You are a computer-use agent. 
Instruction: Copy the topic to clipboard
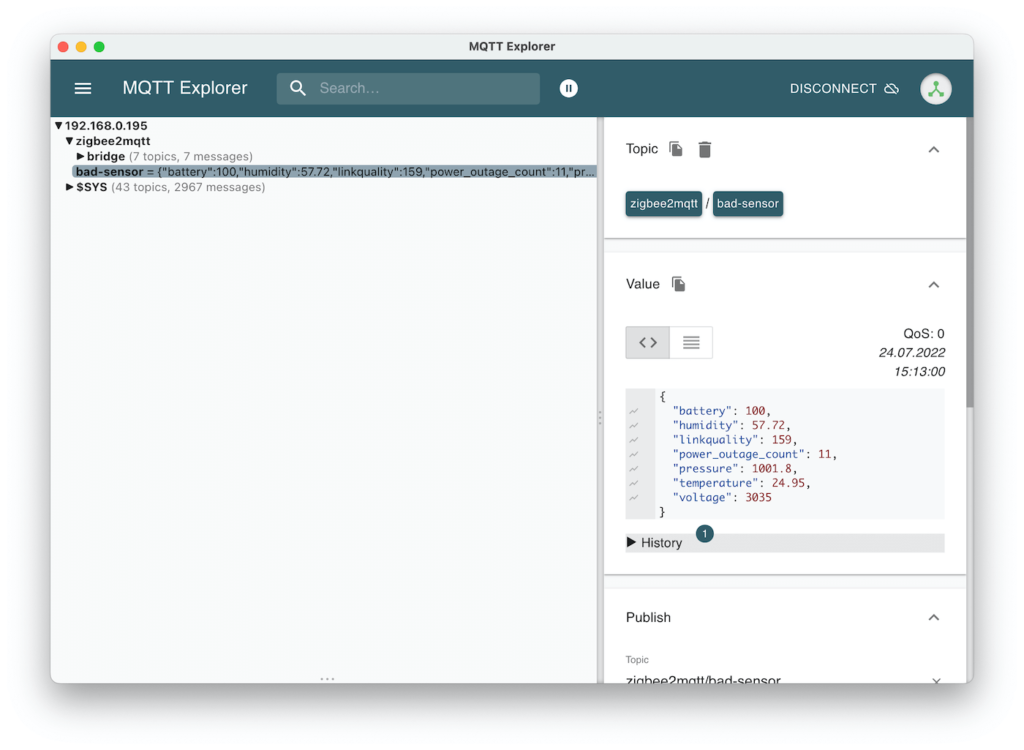pos(676,150)
